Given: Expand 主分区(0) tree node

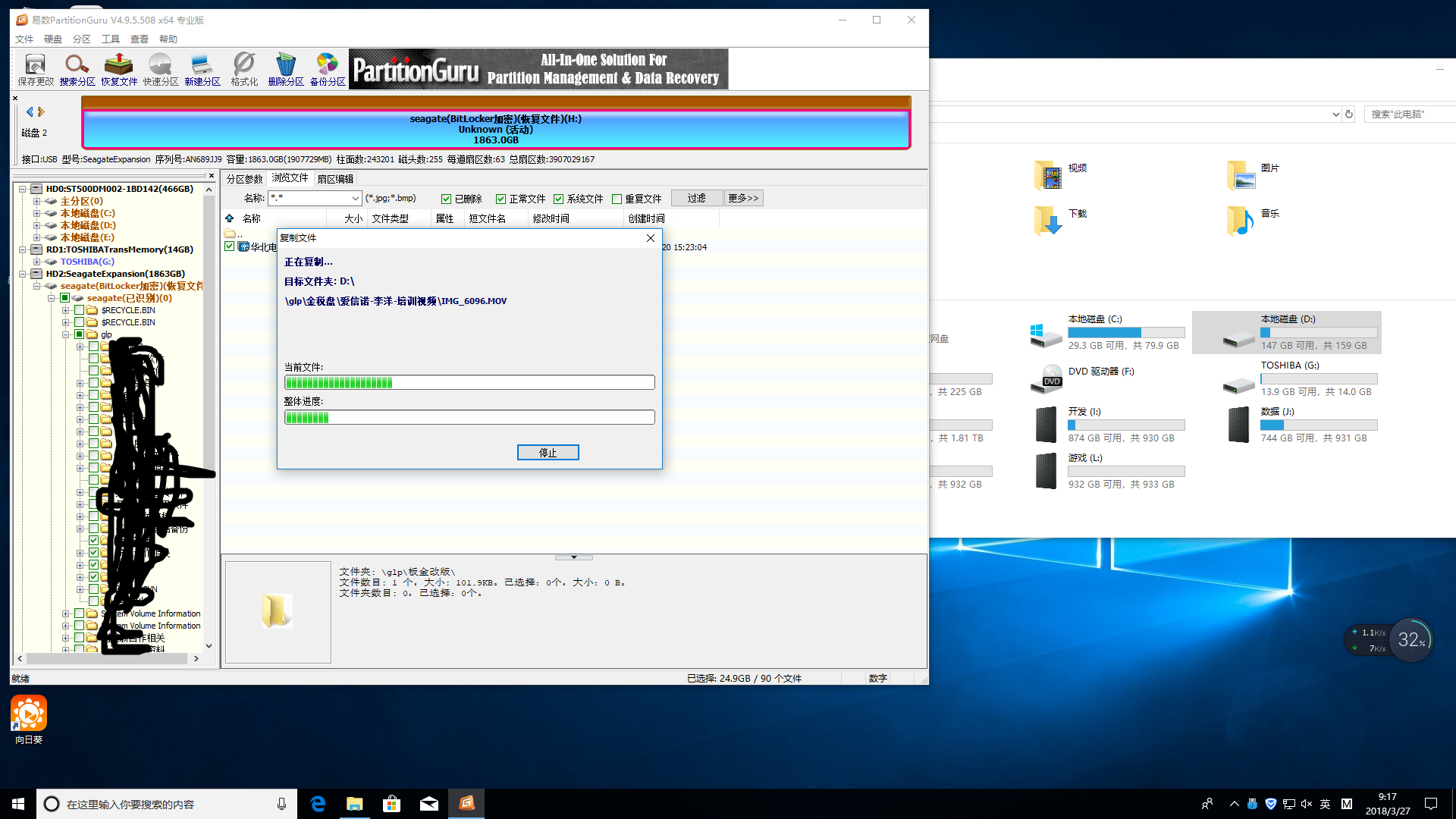Looking at the screenshot, I should (x=36, y=201).
